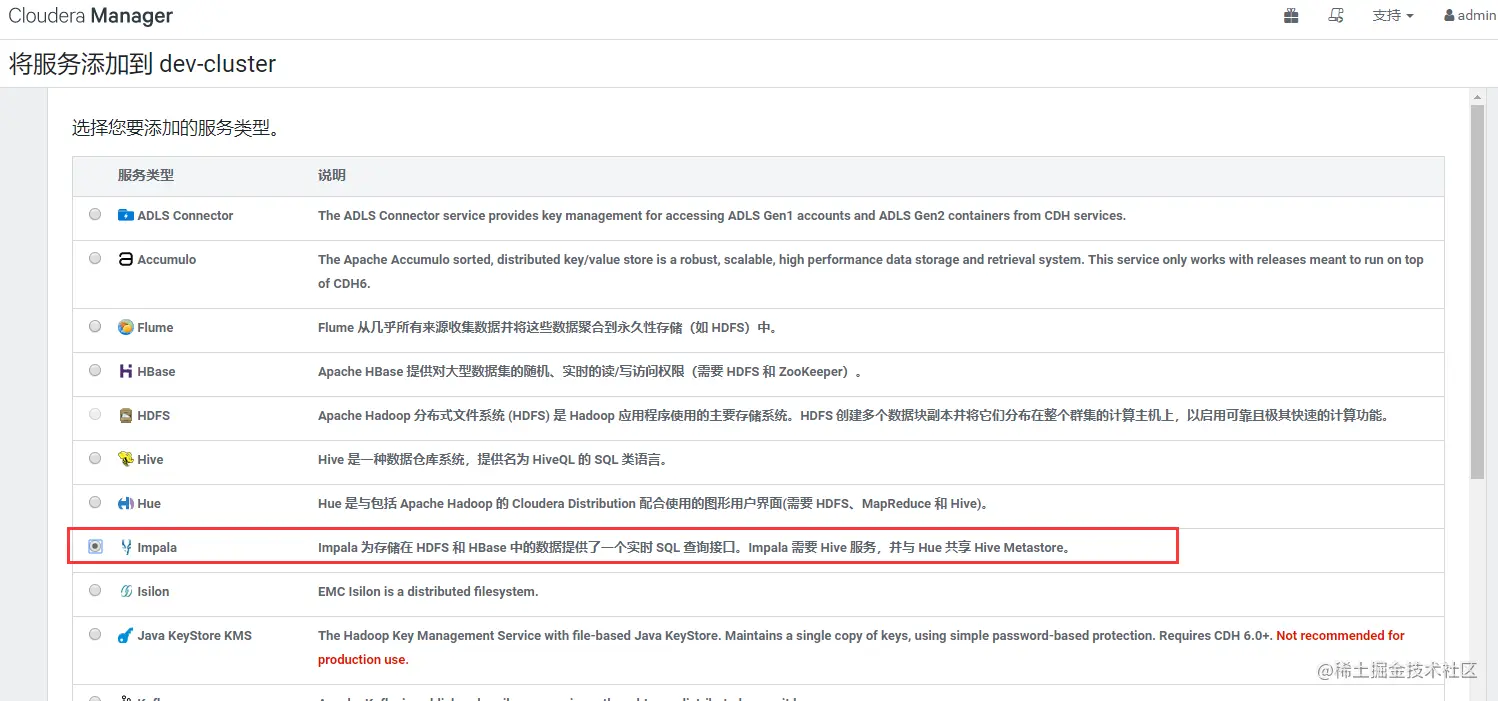Click the Hive bee icon

[126, 459]
